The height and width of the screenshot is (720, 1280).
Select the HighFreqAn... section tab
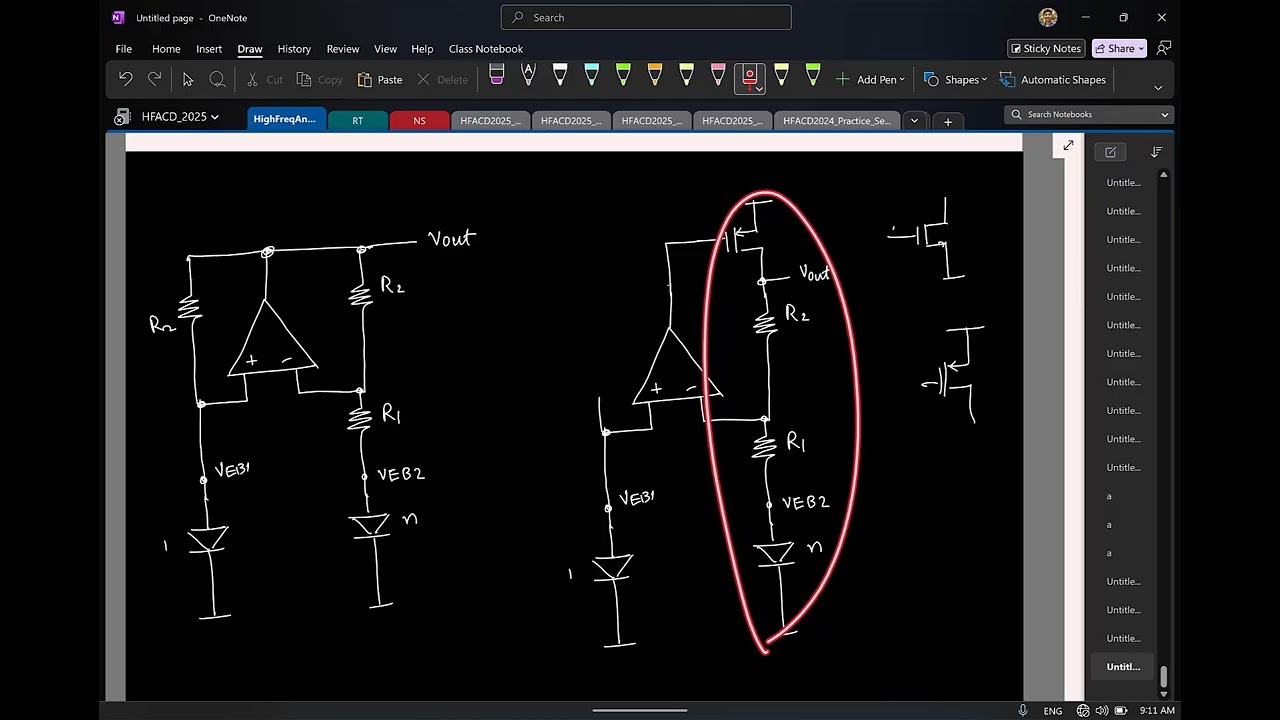(286, 119)
